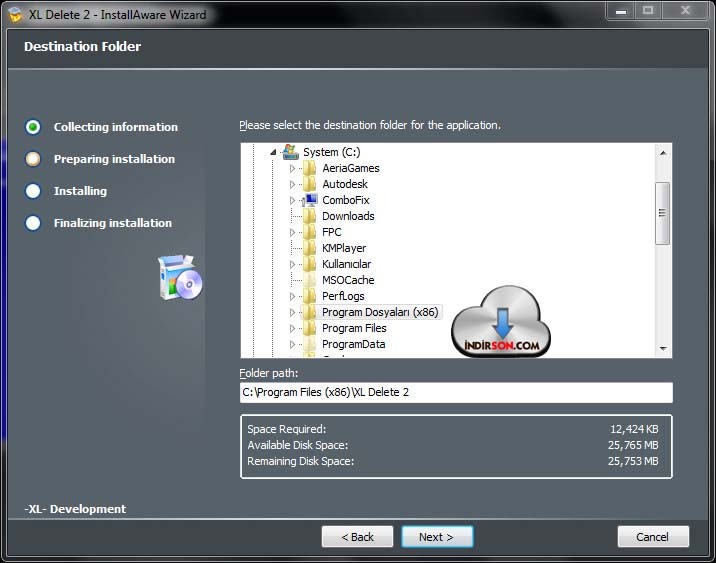
Task: Click the Program Files folder icon
Action: (x=310, y=328)
